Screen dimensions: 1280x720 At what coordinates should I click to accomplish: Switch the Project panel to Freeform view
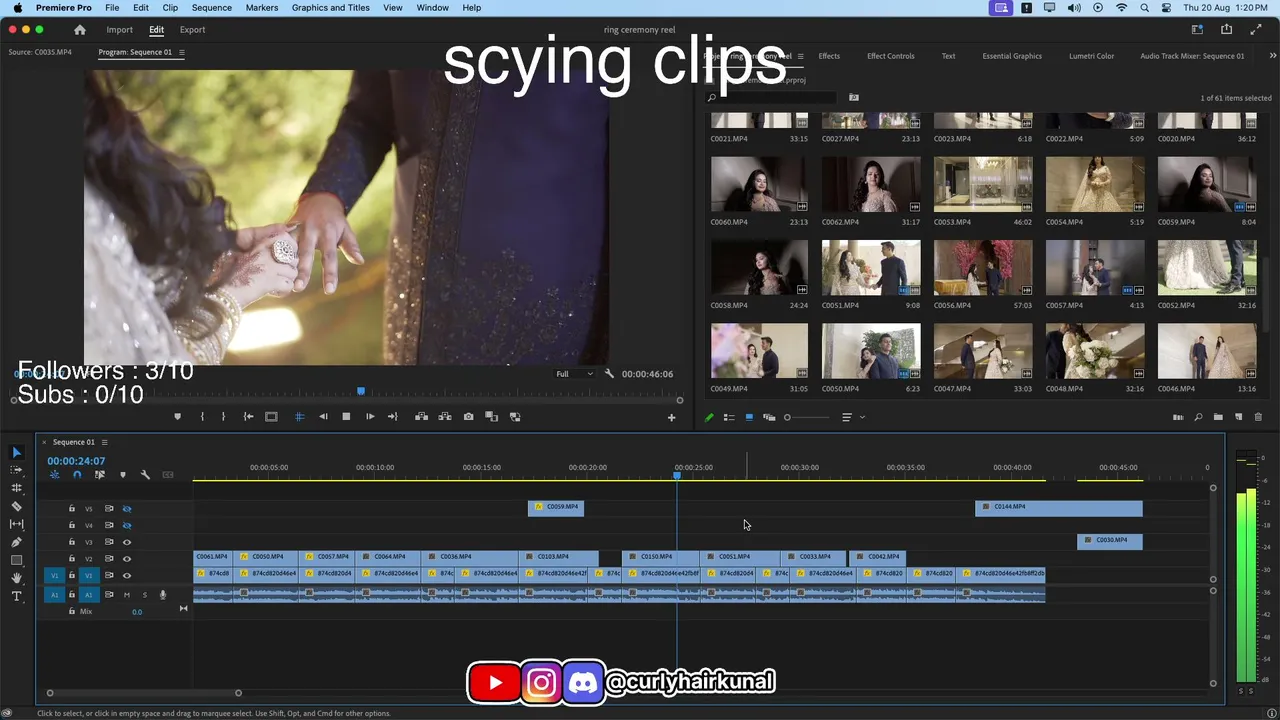coord(769,417)
